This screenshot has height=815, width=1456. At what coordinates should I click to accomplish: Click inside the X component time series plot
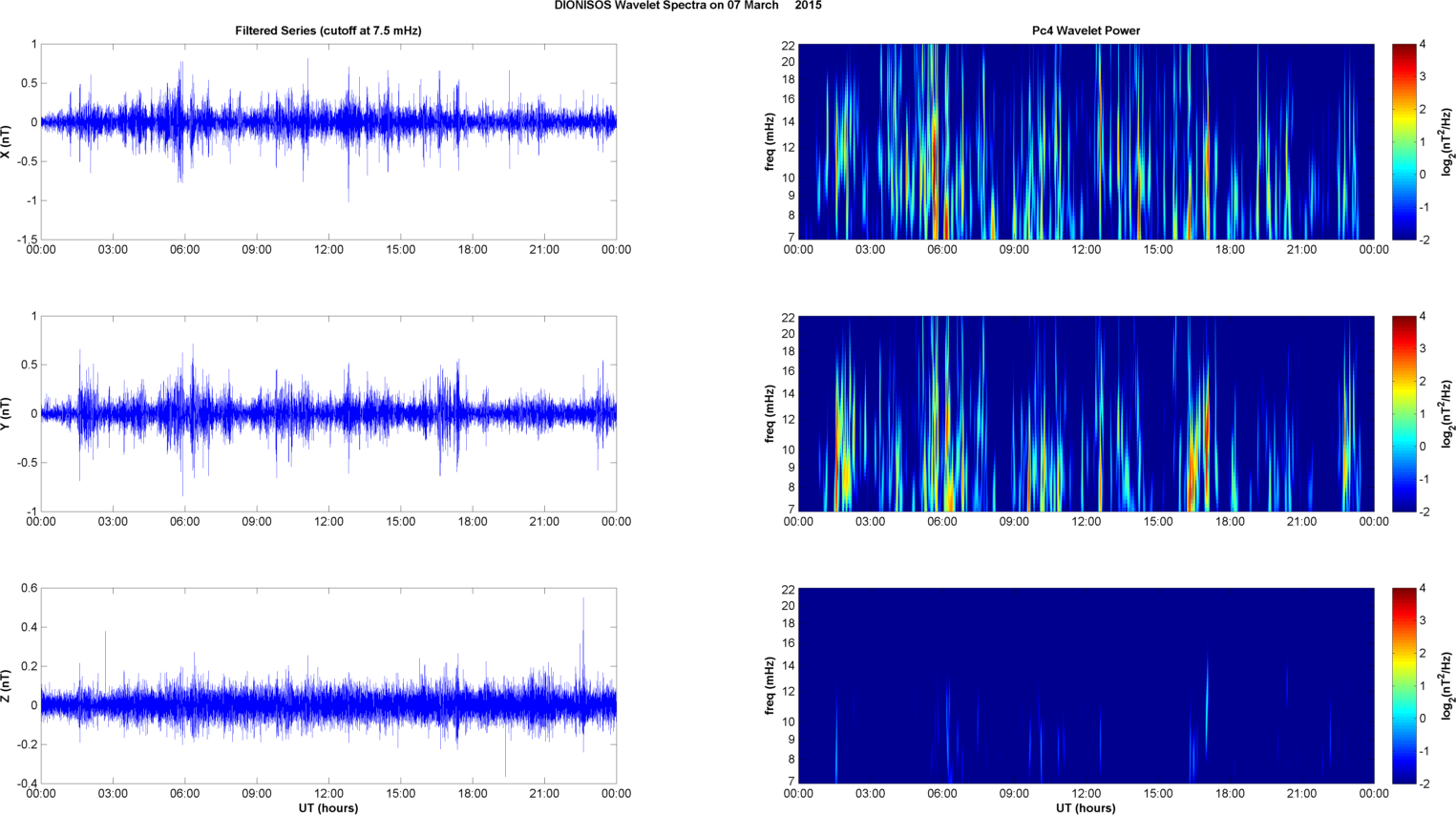click(328, 141)
